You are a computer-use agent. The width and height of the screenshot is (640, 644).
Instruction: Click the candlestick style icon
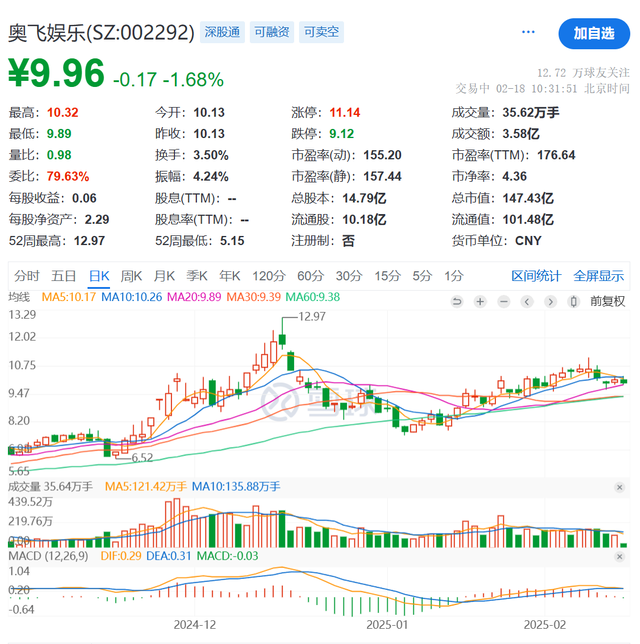[574, 302]
